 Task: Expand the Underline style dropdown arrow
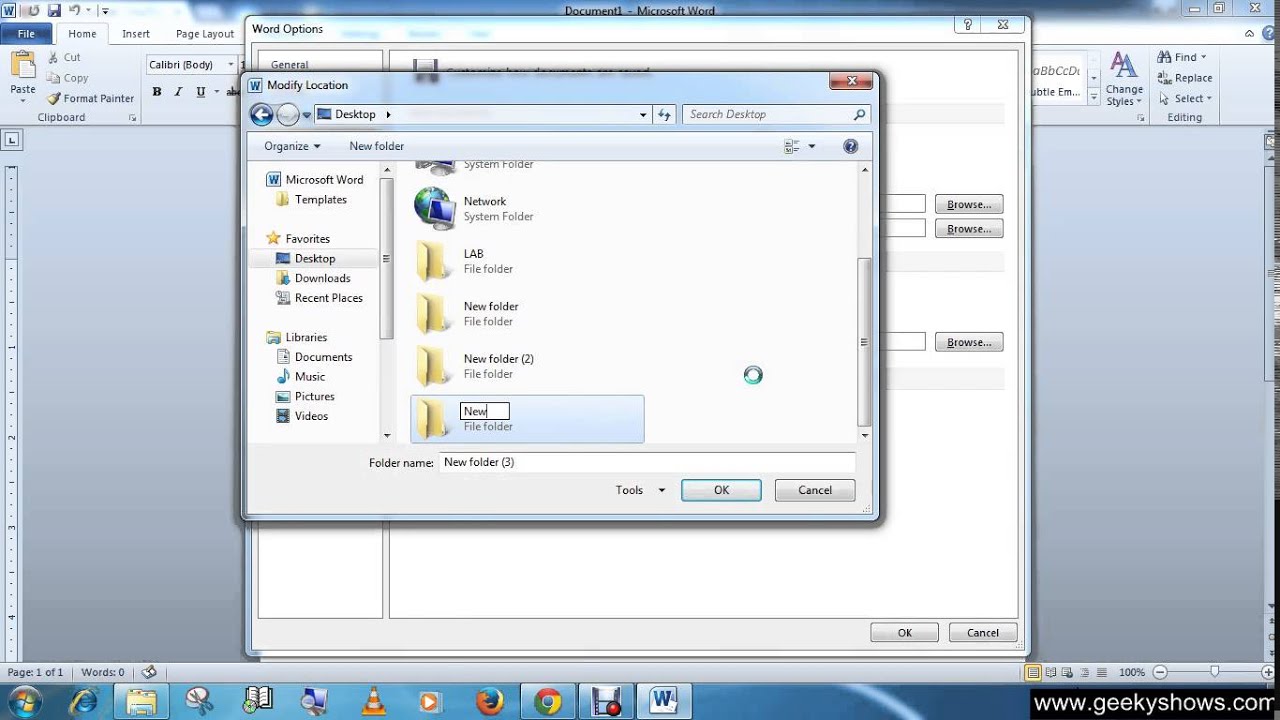click(215, 92)
